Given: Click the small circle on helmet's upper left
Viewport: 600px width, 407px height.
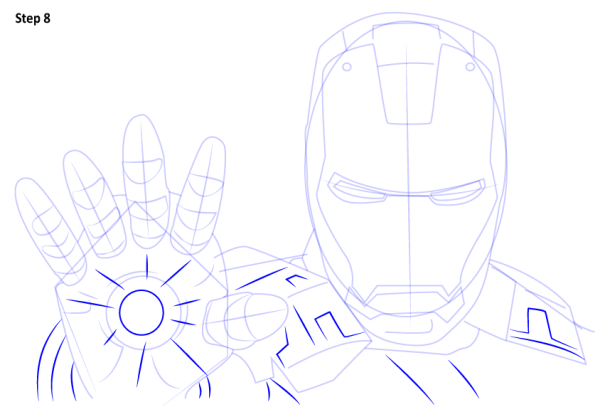Looking at the screenshot, I should click(x=346, y=67).
